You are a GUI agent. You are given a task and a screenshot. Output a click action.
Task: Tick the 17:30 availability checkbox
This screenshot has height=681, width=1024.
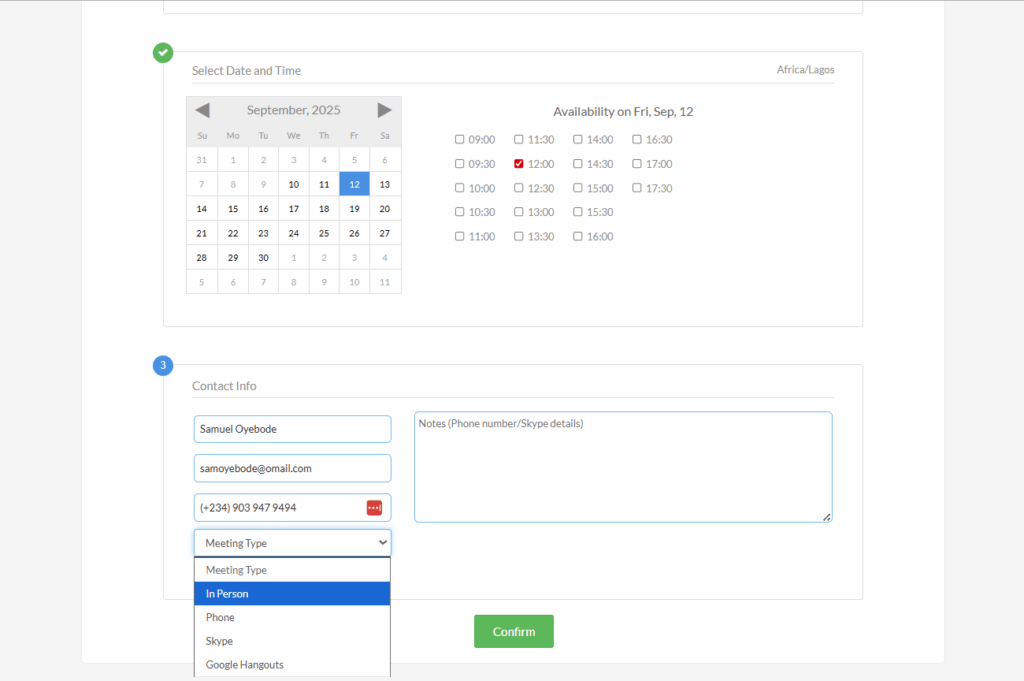(637, 188)
